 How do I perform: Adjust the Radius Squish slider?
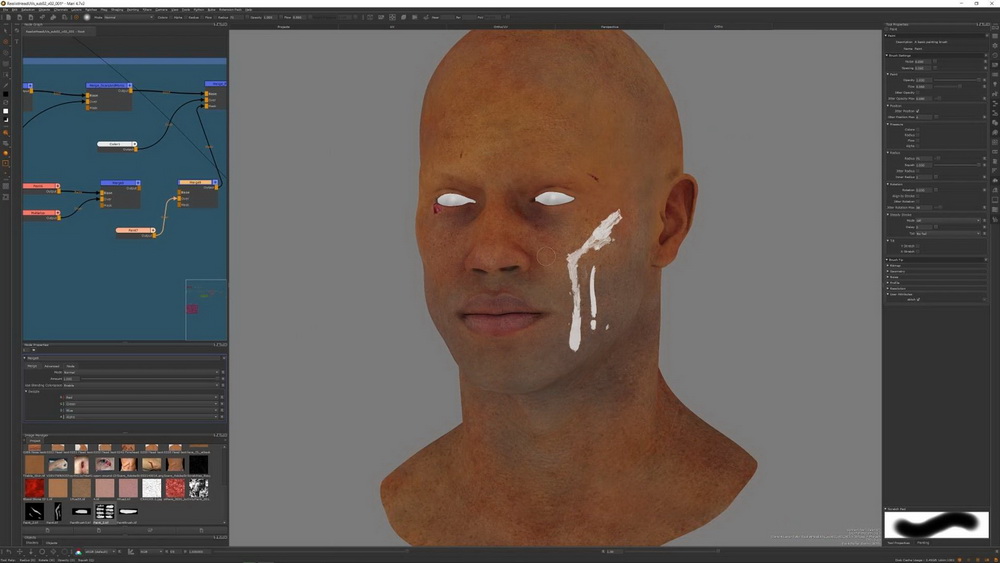click(957, 165)
